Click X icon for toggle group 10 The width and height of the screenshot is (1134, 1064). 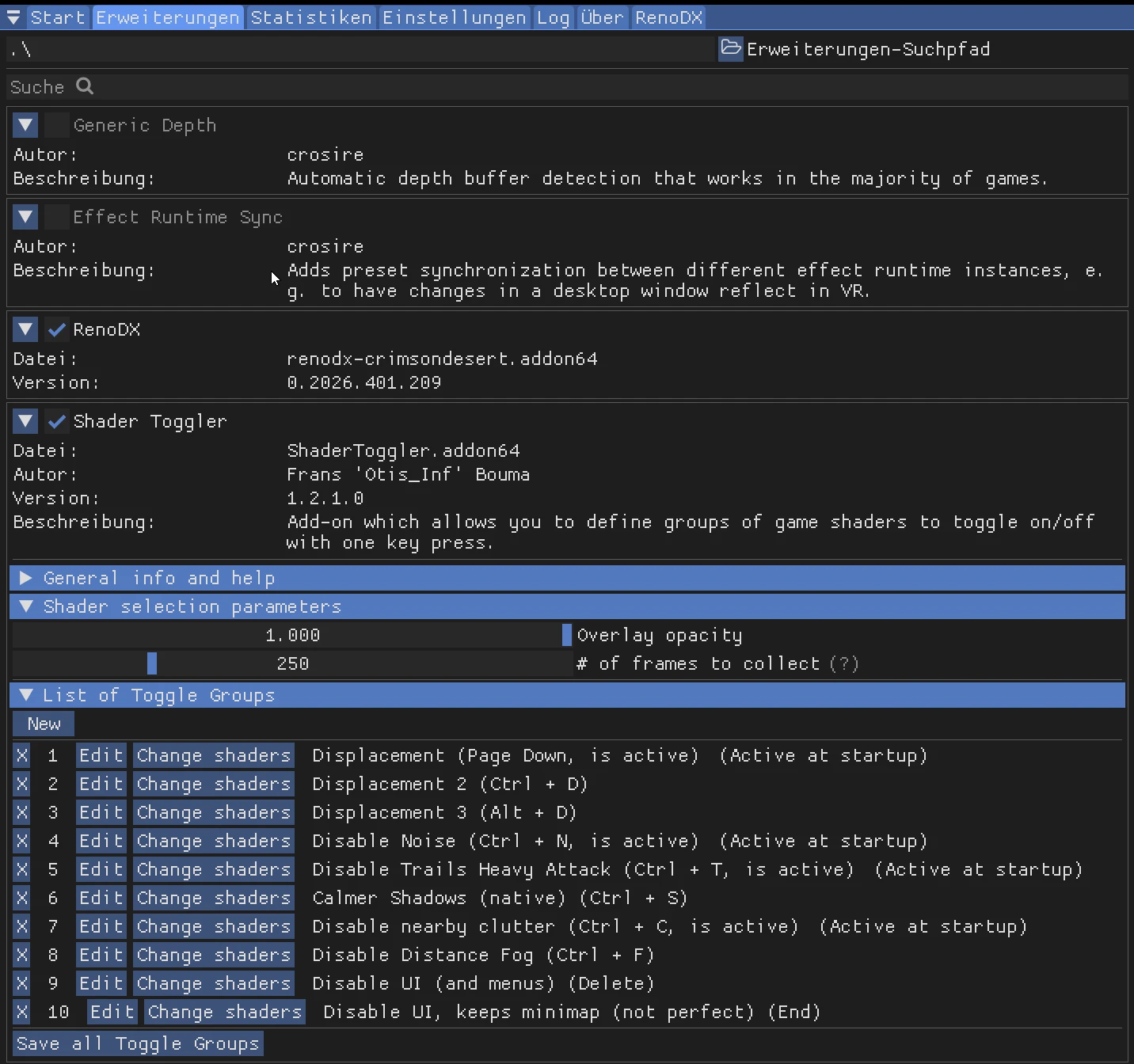pos(22,1012)
